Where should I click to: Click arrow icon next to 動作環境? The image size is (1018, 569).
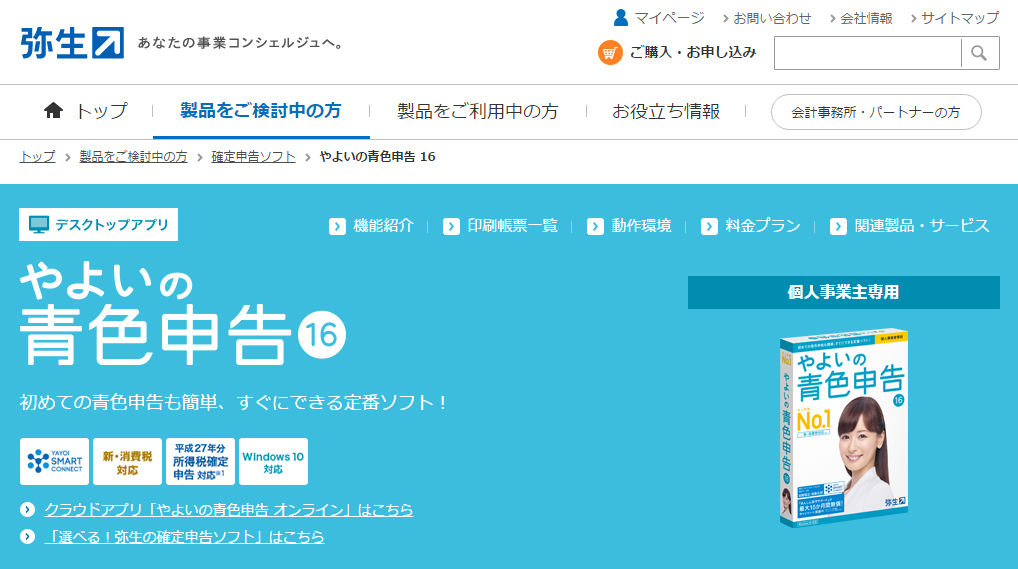(x=595, y=226)
